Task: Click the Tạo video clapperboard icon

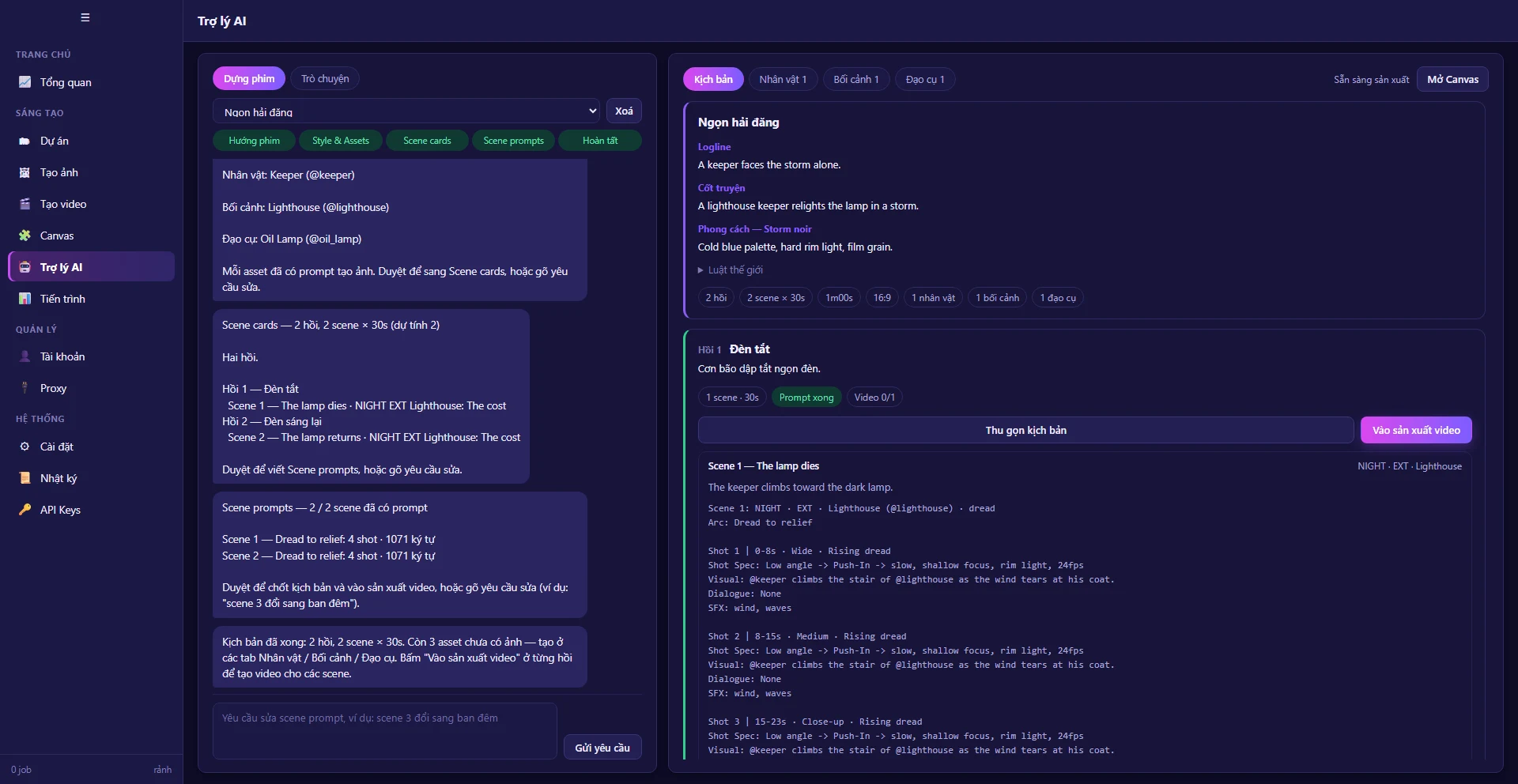Action: pos(25,204)
